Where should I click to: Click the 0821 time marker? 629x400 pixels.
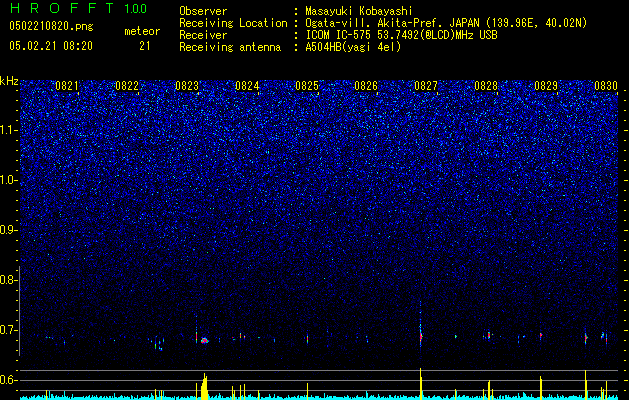click(x=67, y=86)
